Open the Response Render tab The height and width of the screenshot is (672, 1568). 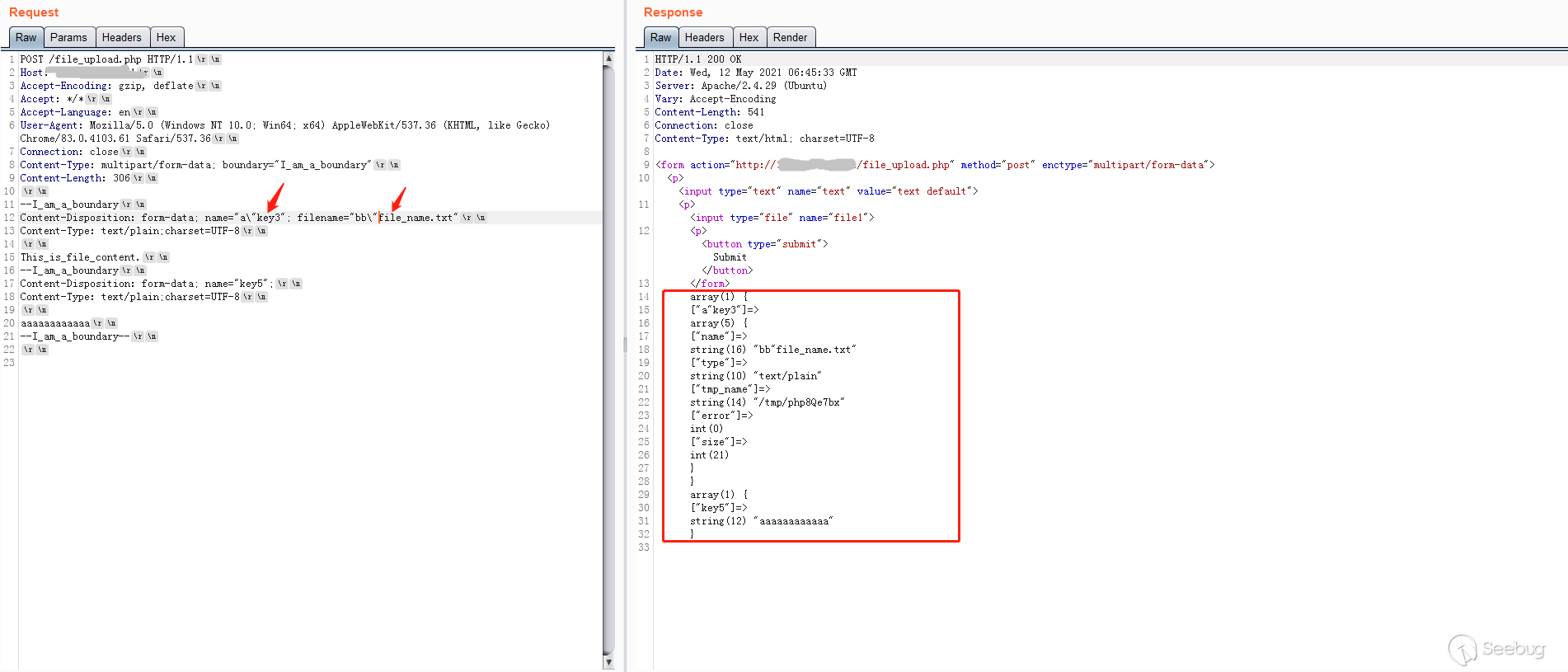[x=790, y=37]
